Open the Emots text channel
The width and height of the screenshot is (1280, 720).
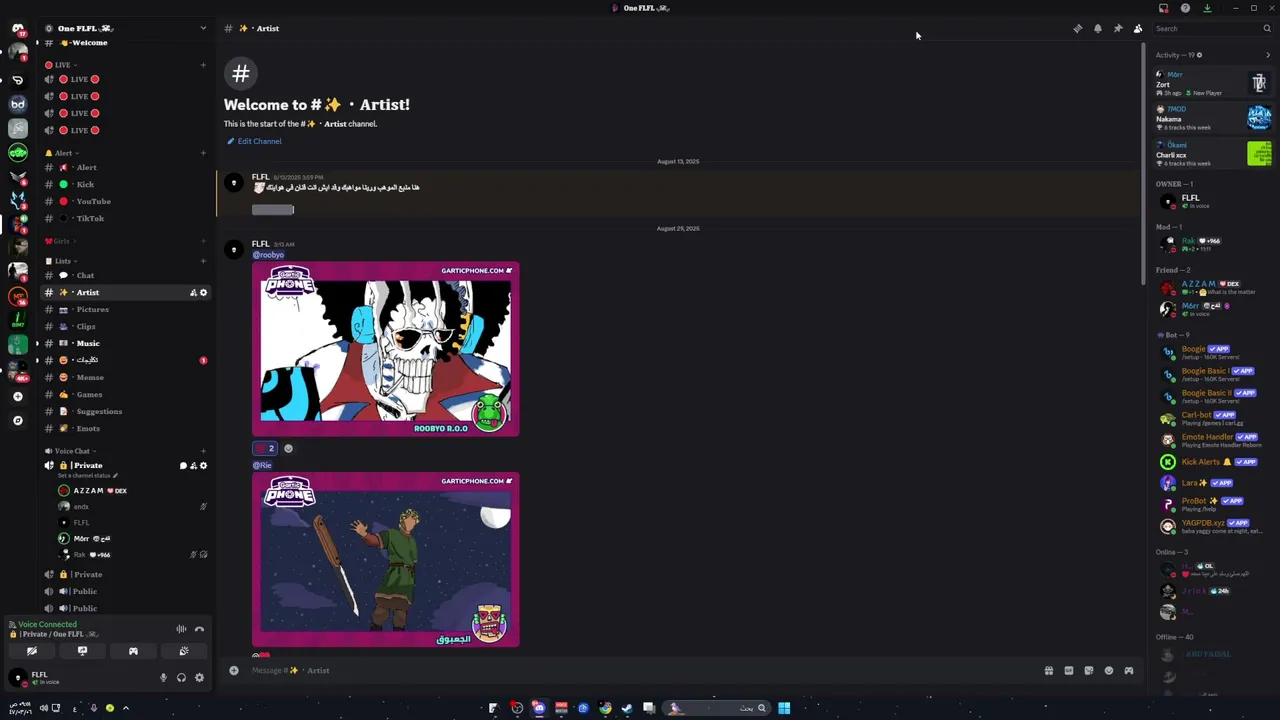click(x=125, y=428)
